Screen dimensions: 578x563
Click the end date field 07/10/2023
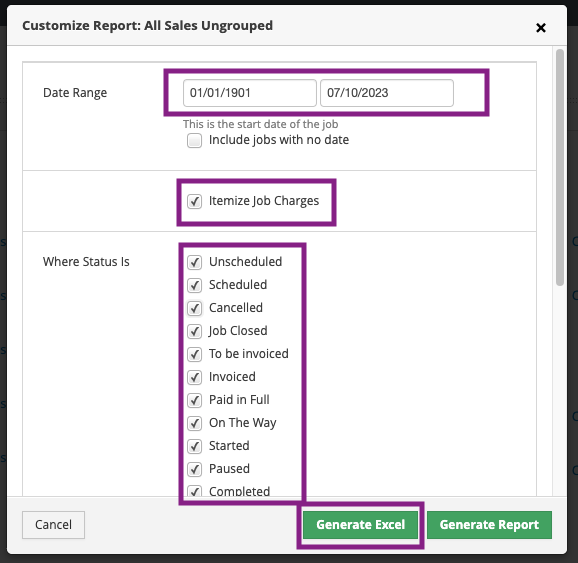click(387, 93)
